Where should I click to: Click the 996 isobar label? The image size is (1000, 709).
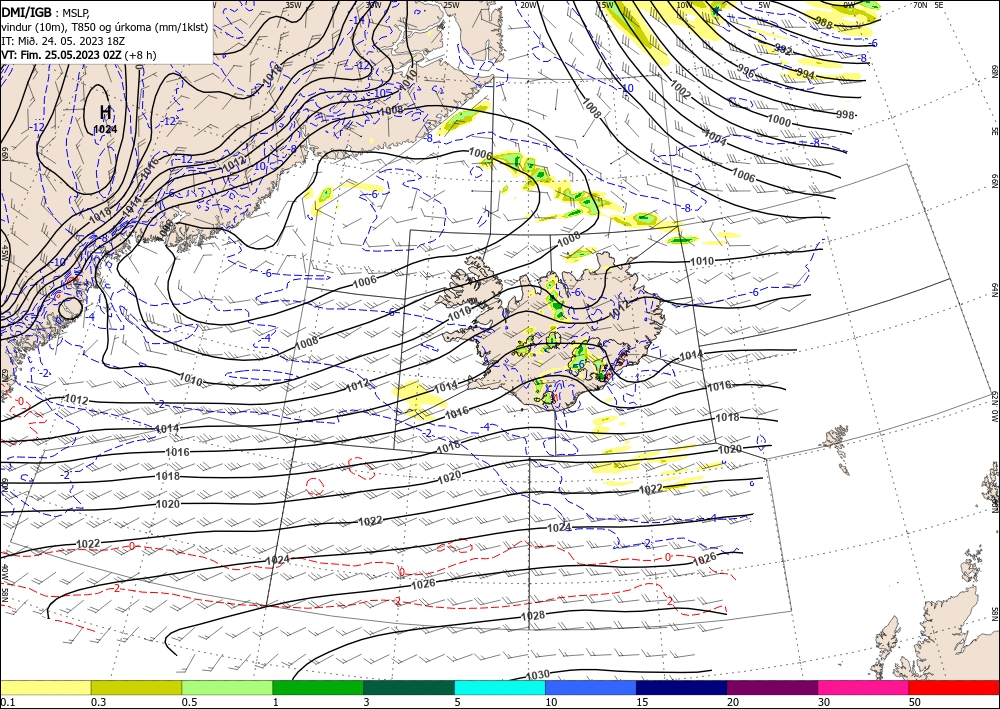click(745, 71)
